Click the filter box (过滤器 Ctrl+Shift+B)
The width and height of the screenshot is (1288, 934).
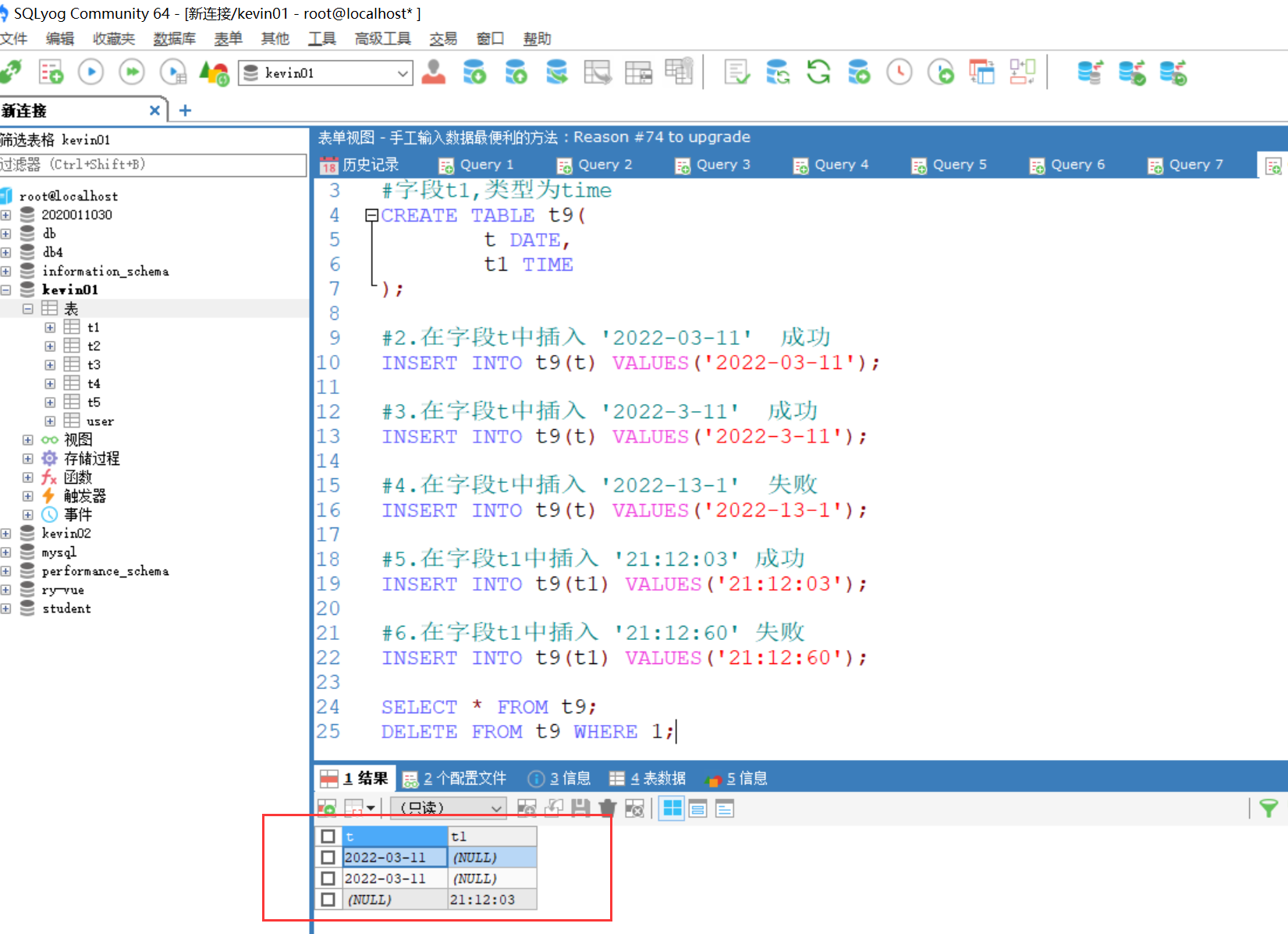(153, 165)
